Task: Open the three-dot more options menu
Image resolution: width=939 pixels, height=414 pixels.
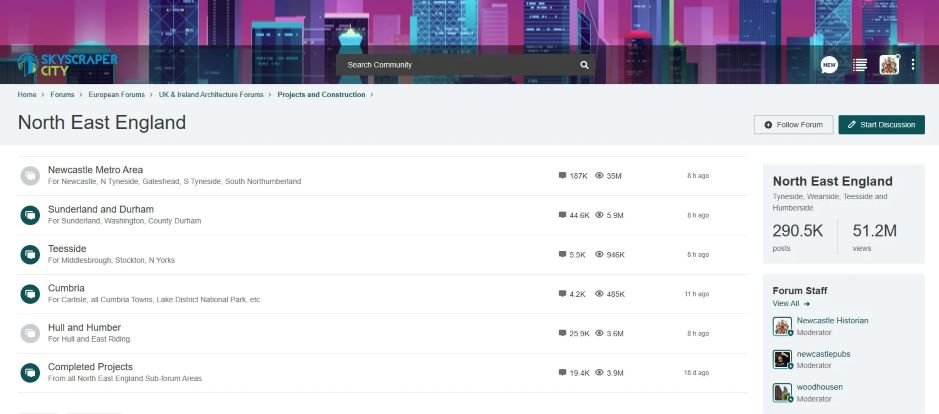Action: tap(913, 65)
